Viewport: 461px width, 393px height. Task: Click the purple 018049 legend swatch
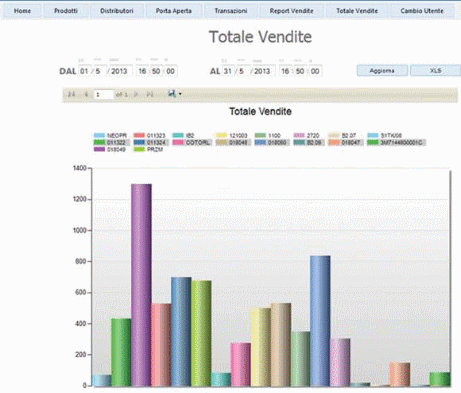click(x=99, y=150)
